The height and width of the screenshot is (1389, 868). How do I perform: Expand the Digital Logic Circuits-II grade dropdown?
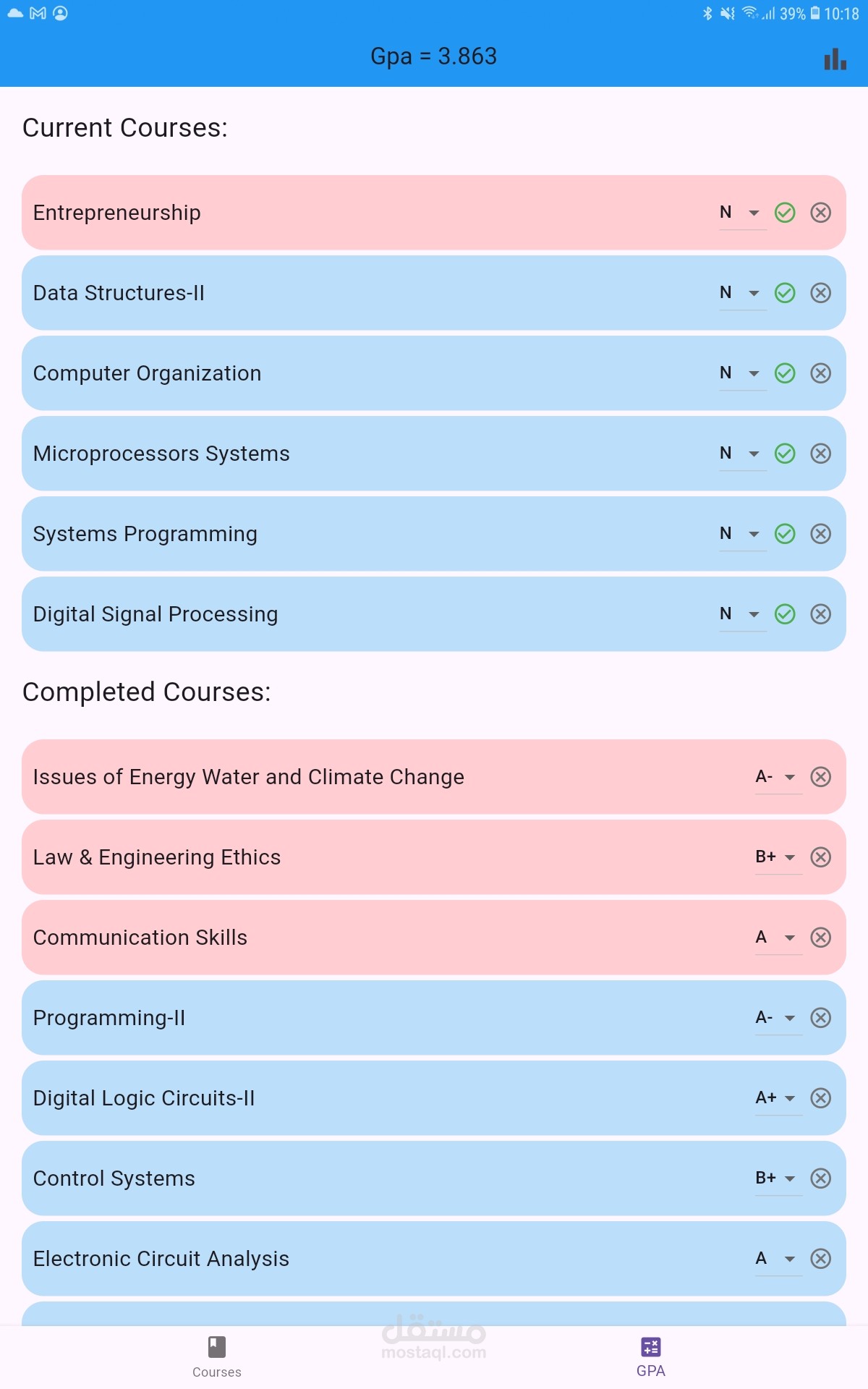(x=778, y=1098)
